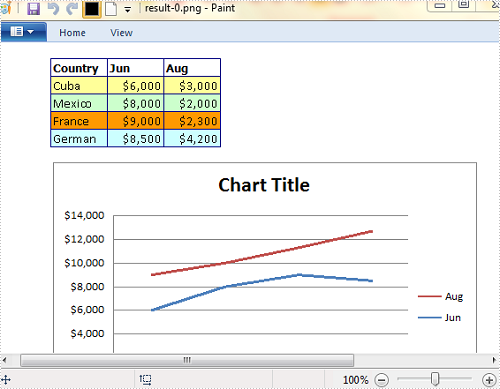Image resolution: width=500 pixels, height=389 pixels.
Task: Click the Paint app icon in title bar
Action: tap(5, 8)
